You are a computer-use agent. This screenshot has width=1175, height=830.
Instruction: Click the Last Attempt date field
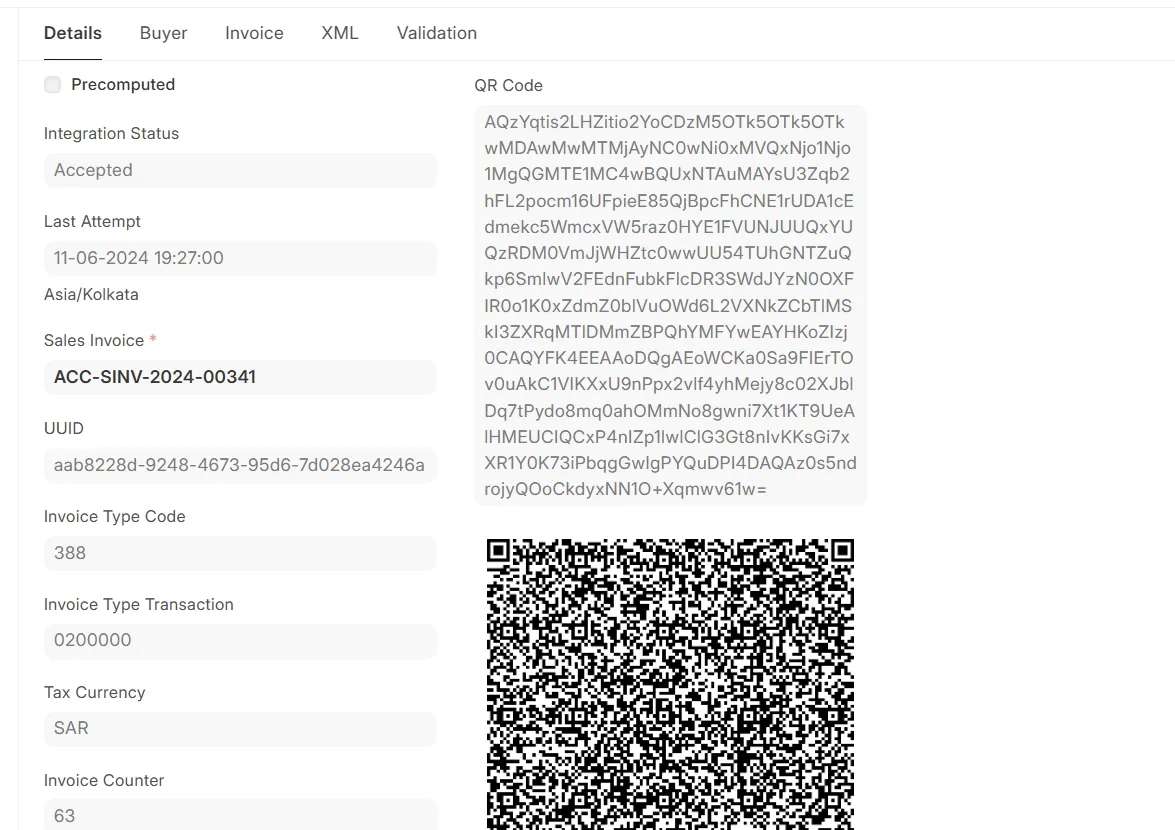240,258
